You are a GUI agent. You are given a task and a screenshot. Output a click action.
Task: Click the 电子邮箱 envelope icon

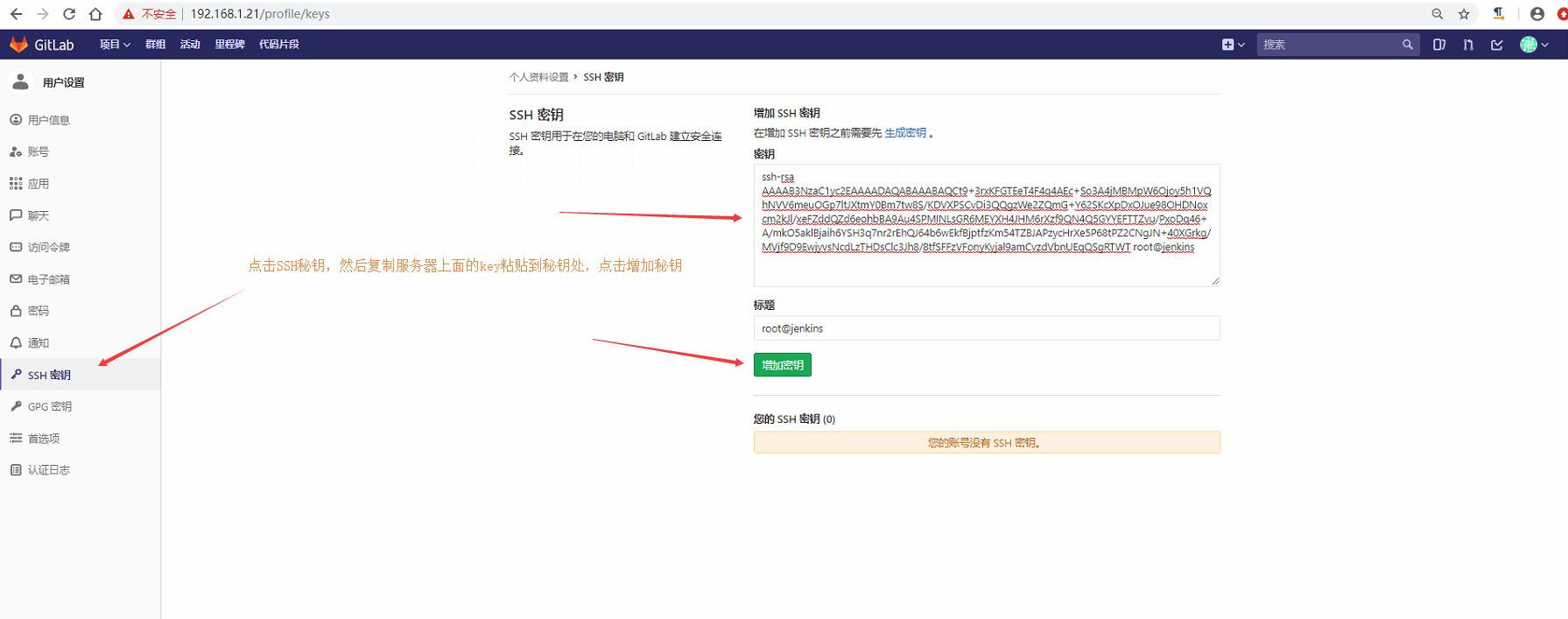pos(16,279)
